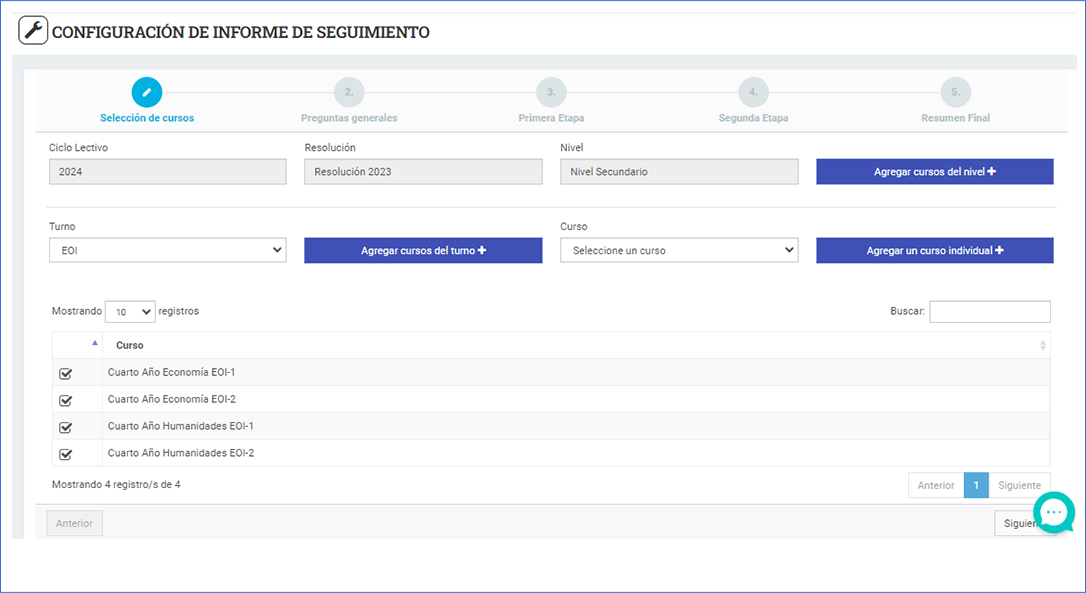Click the Buscar search input field
The image size is (1086, 593).
(x=989, y=312)
